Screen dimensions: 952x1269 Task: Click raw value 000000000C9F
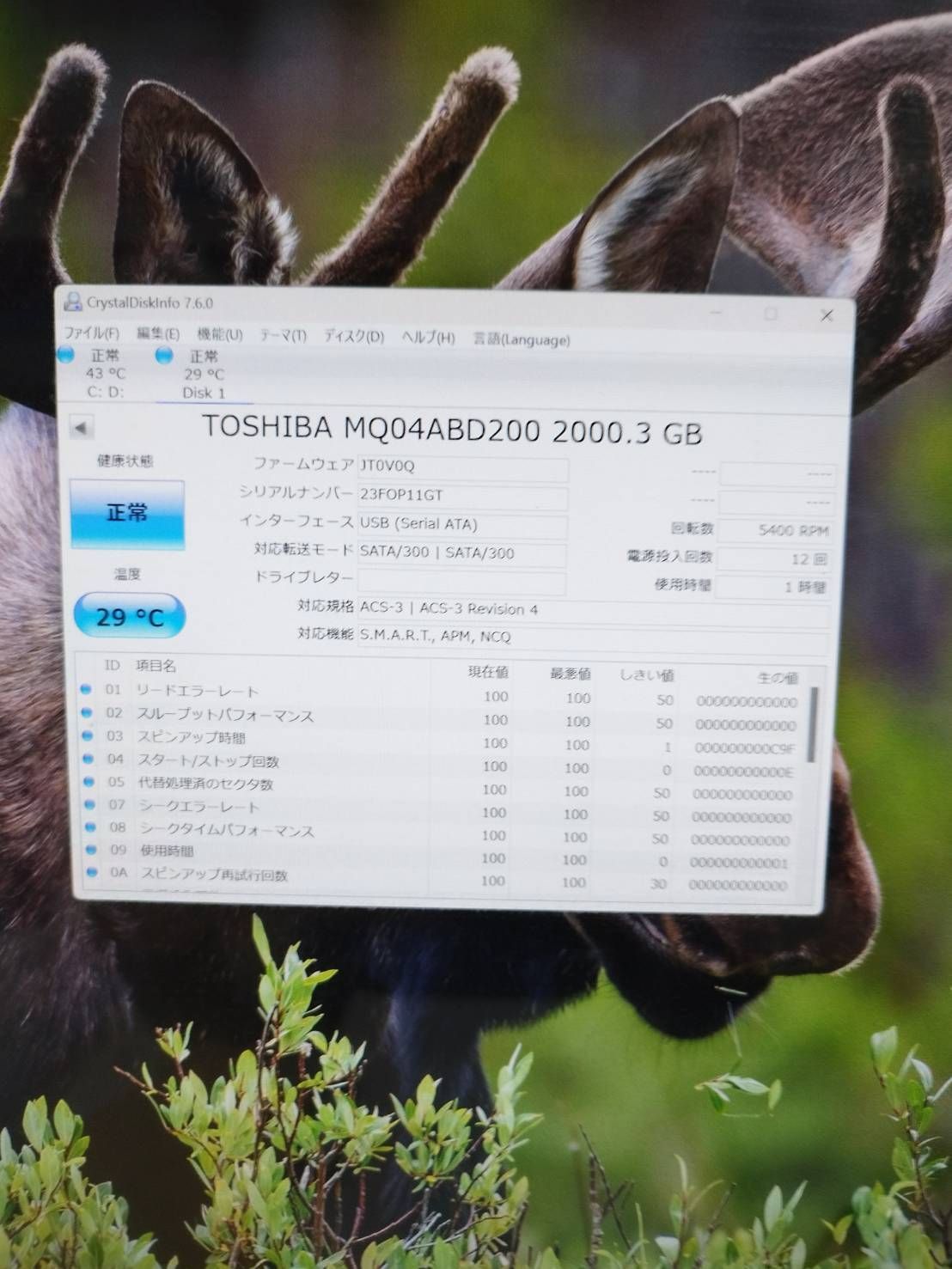745,748
